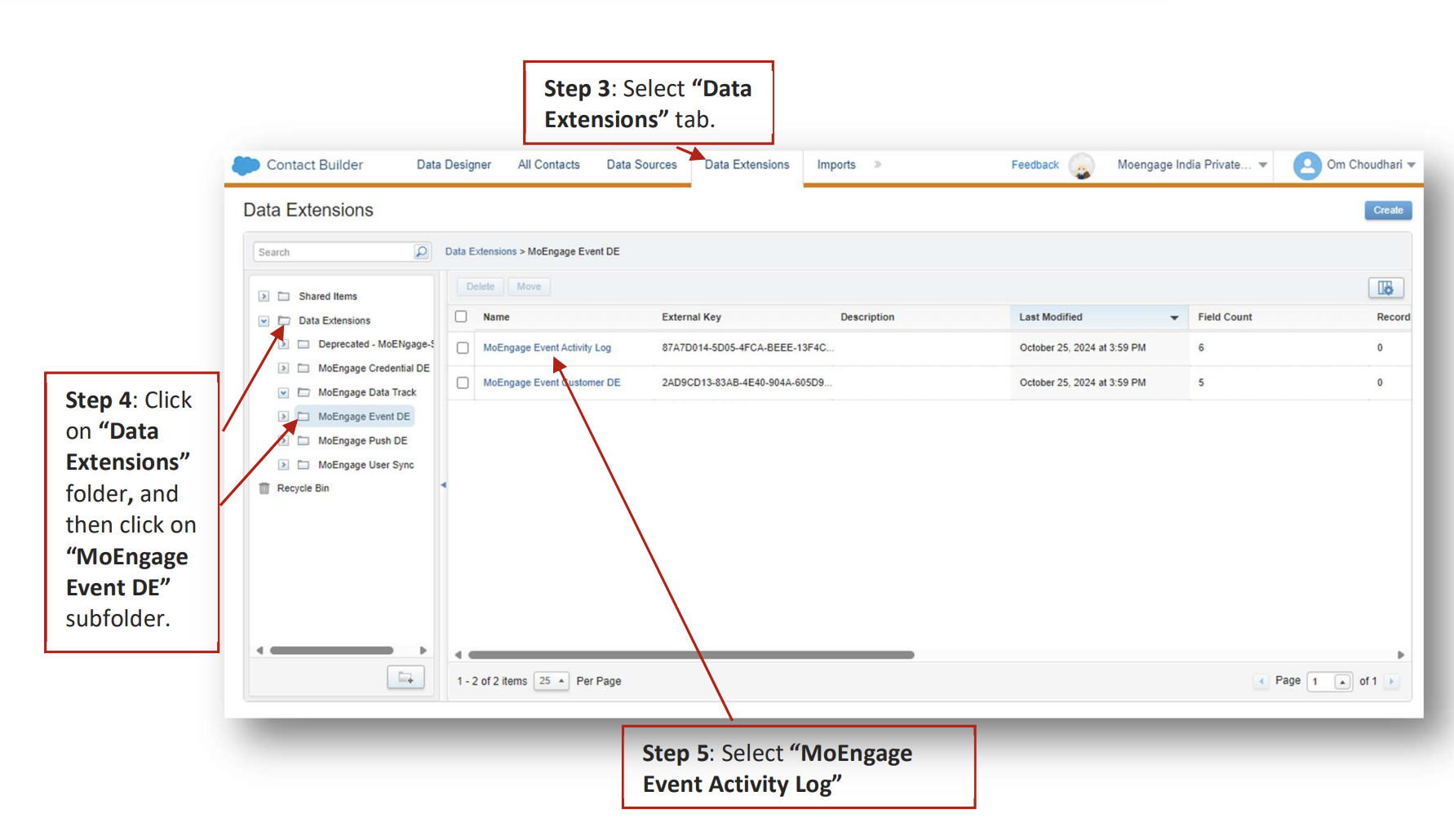Click the more tabs chevron after Imports
1454x840 pixels.
(x=877, y=165)
